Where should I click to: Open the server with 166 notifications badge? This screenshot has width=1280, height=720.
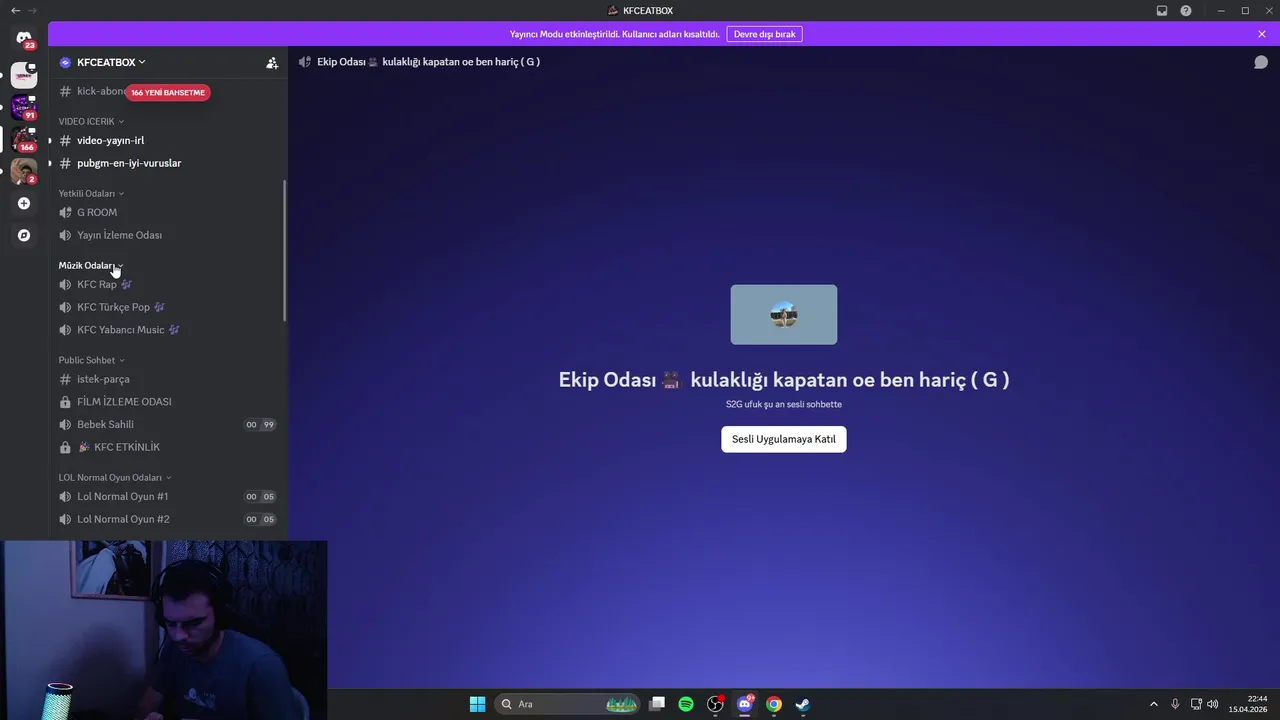click(x=24, y=139)
